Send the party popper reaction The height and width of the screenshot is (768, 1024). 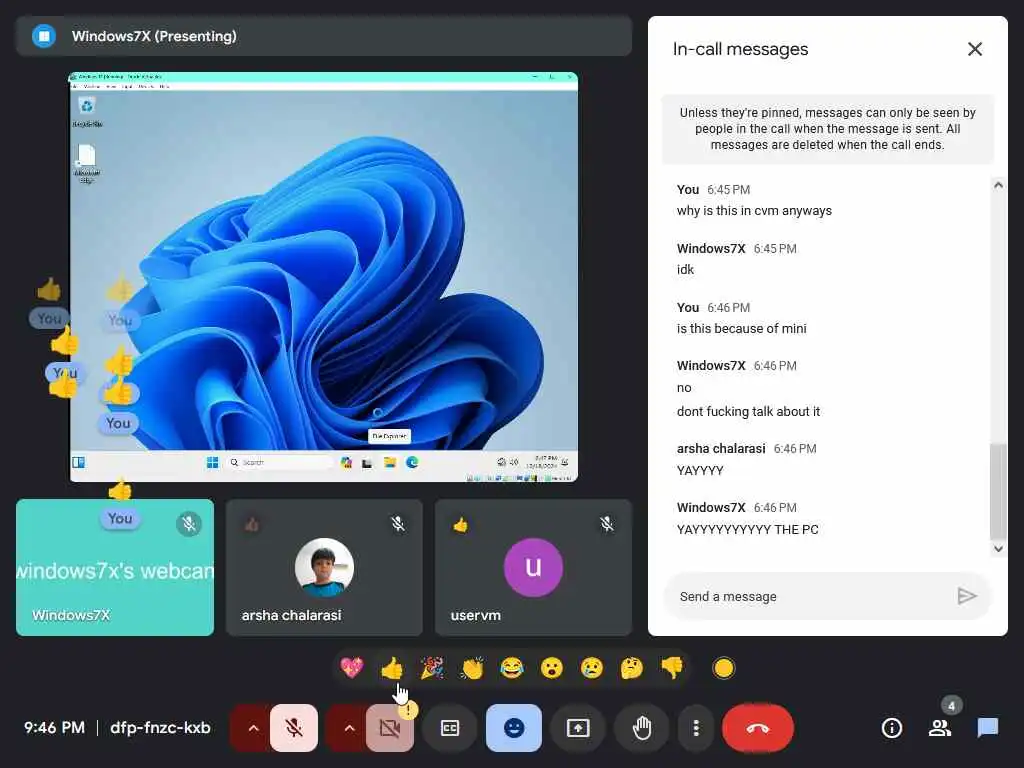coord(432,668)
